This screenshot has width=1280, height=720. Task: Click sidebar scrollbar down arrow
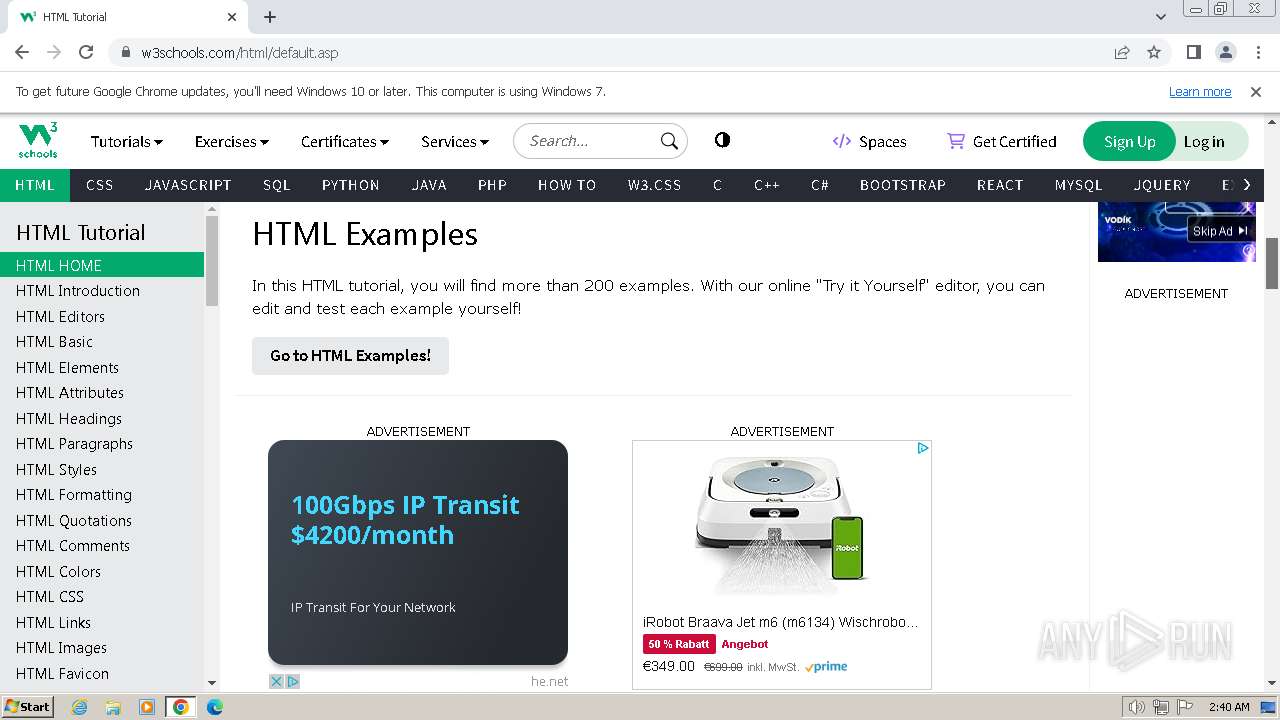coord(211,683)
